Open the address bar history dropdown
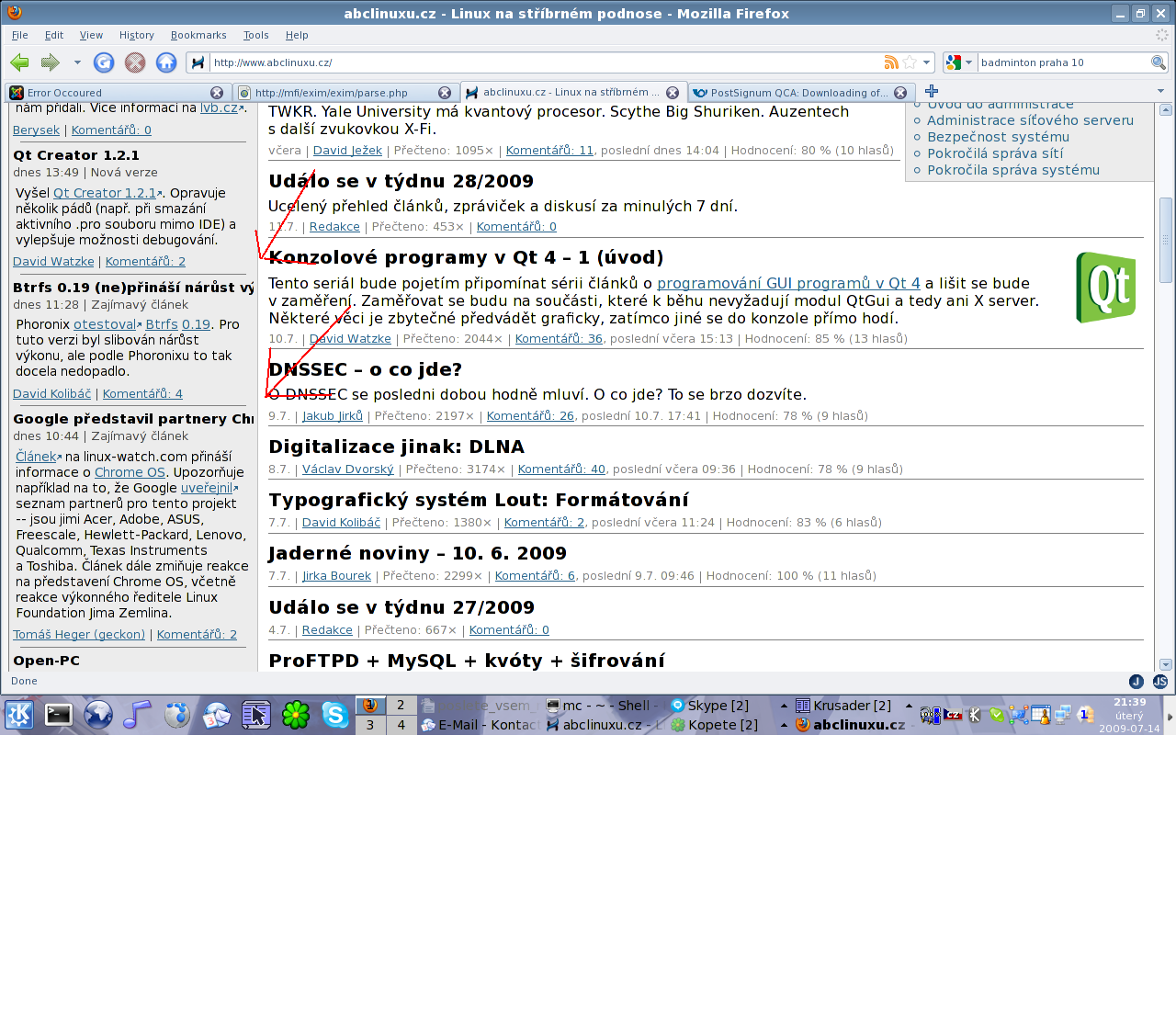1176x1029 pixels. [927, 62]
